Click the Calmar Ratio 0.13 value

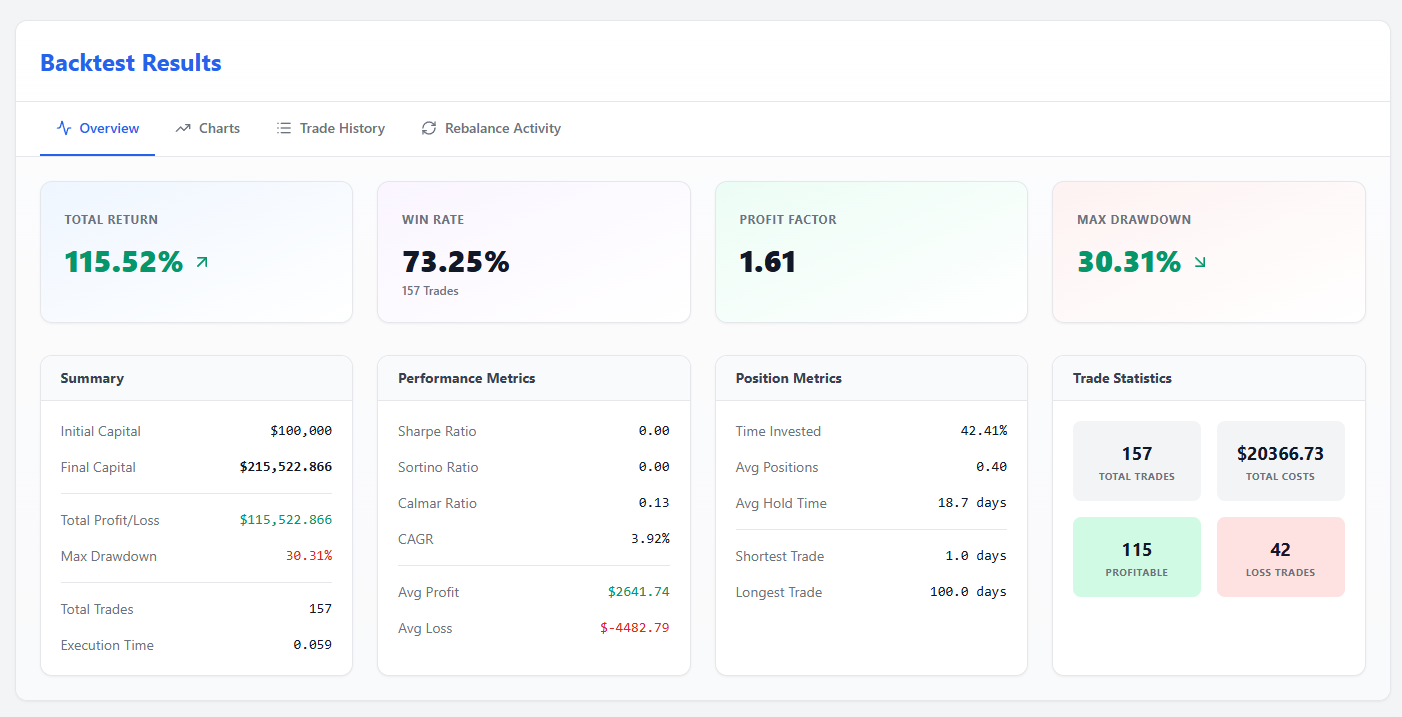tap(654, 503)
